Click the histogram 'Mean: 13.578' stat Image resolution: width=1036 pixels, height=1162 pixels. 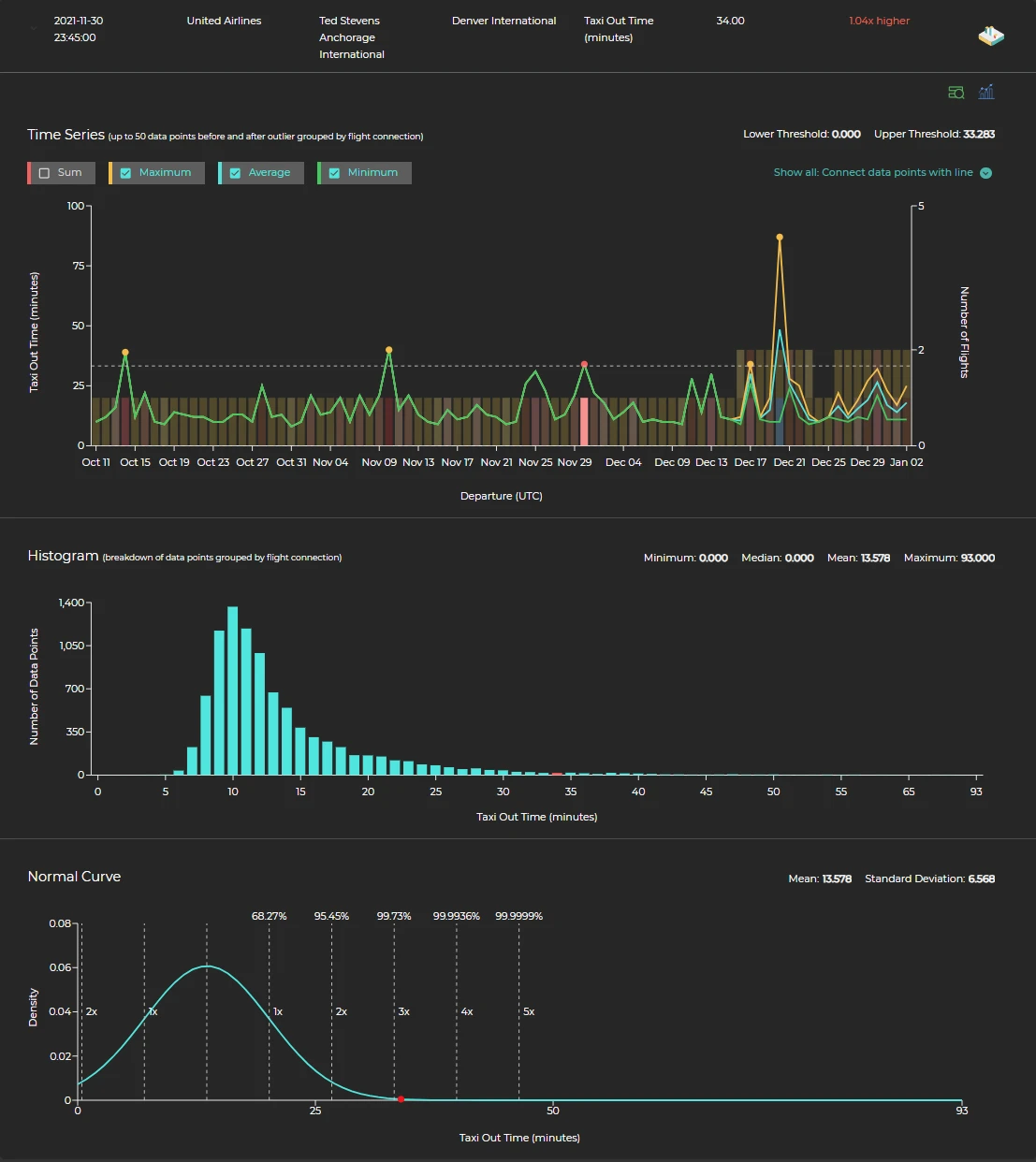point(858,558)
